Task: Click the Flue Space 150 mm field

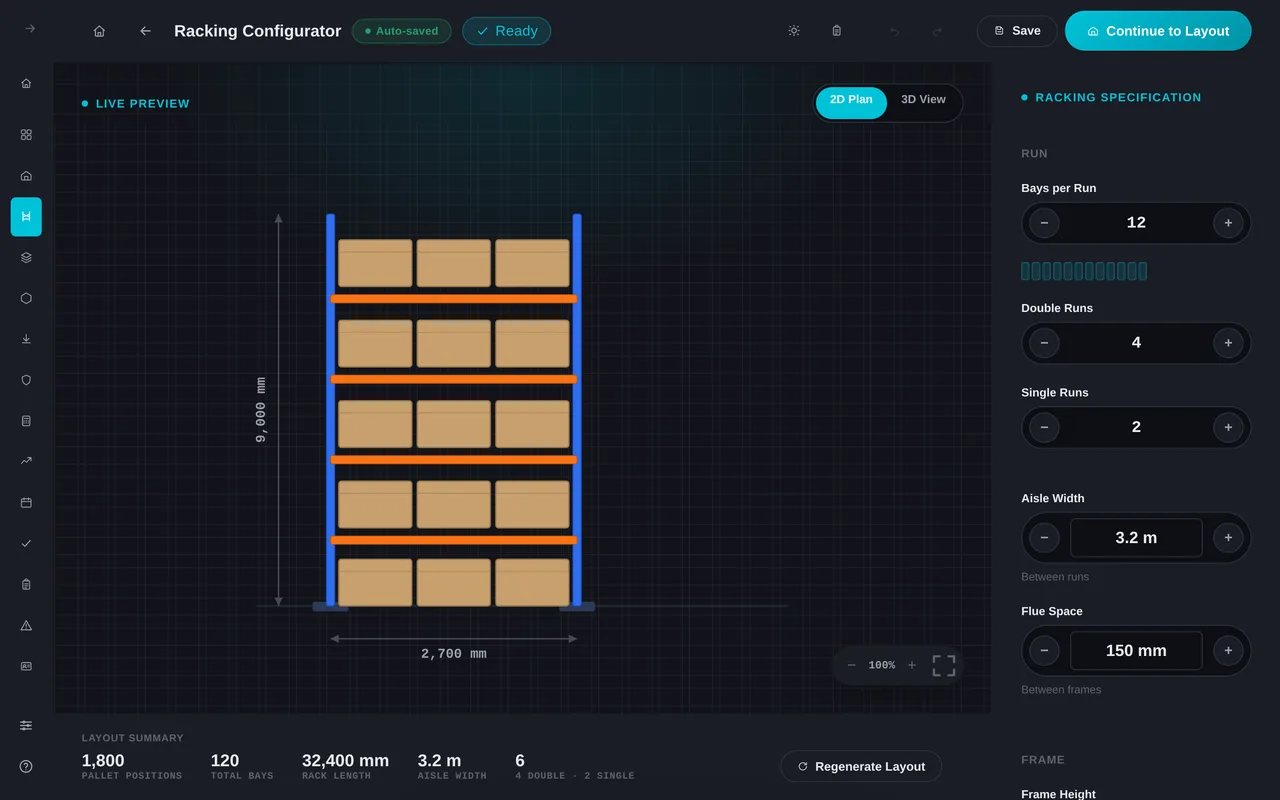Action: point(1136,651)
